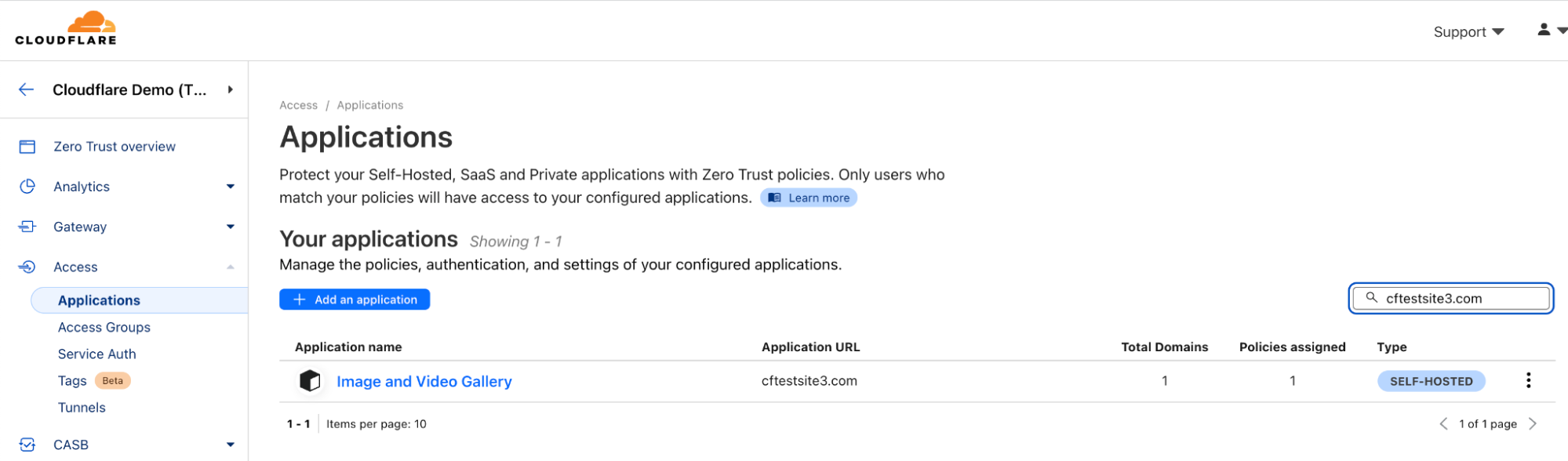The image size is (1568, 461).
Task: Click the application search field
Action: pos(1459,299)
